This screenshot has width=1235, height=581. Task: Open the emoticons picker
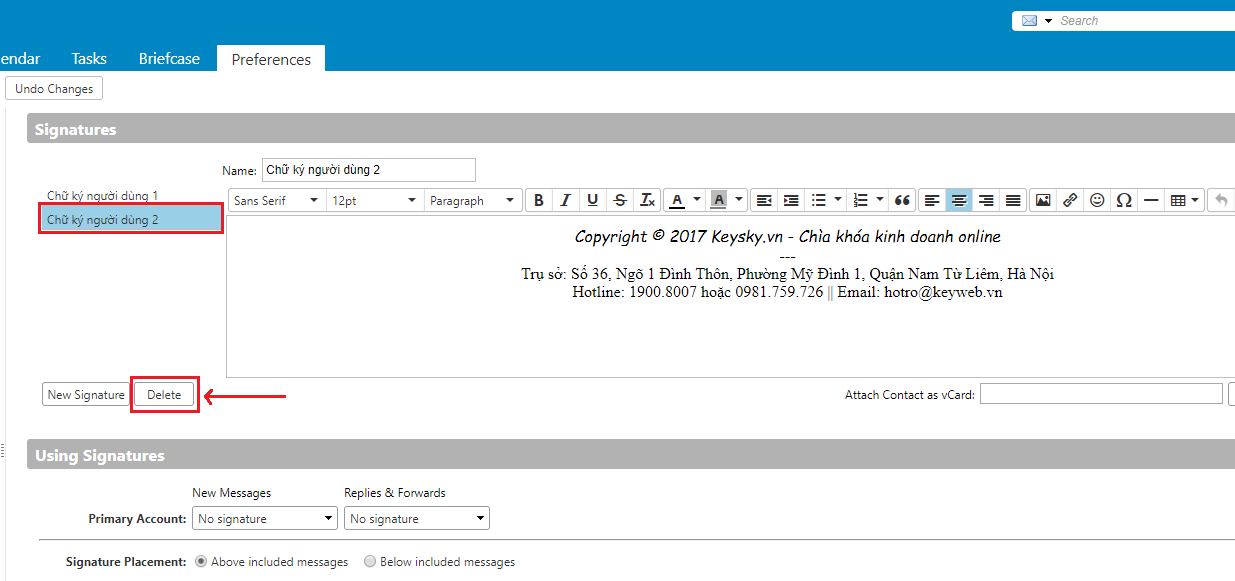(x=1097, y=200)
